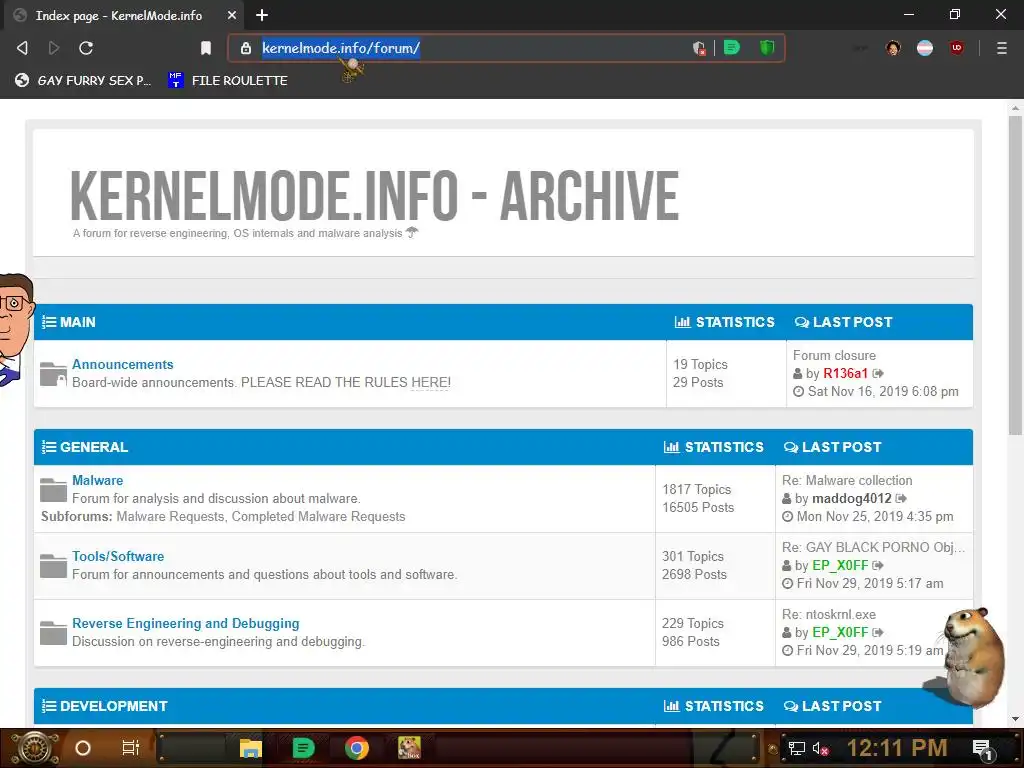Click the green note extension icon in address bar
The image size is (1024, 768).
click(x=731, y=47)
